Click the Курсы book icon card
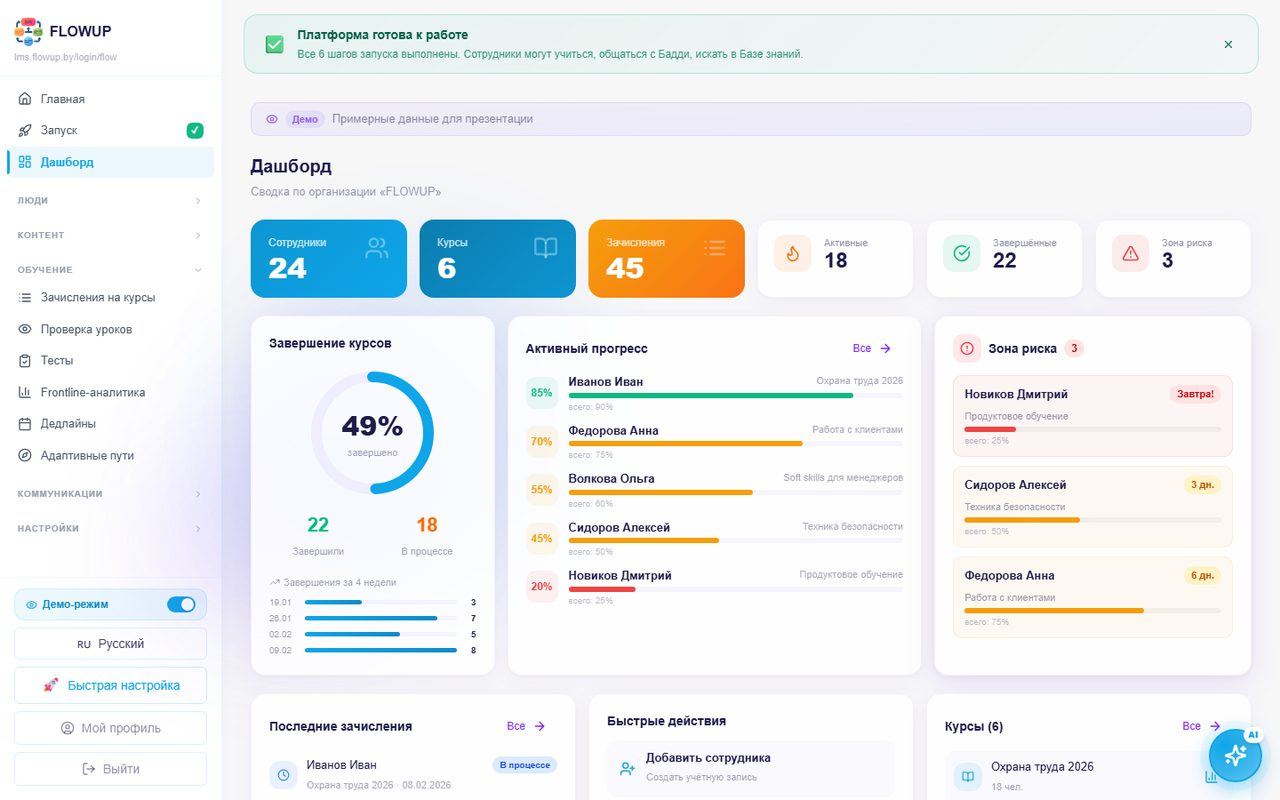Screen dimensions: 1280x800 tap(497, 259)
